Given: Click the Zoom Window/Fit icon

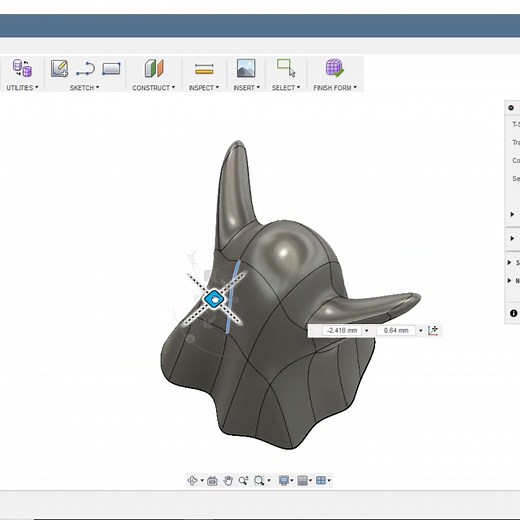Looking at the screenshot, I should click(x=259, y=480).
